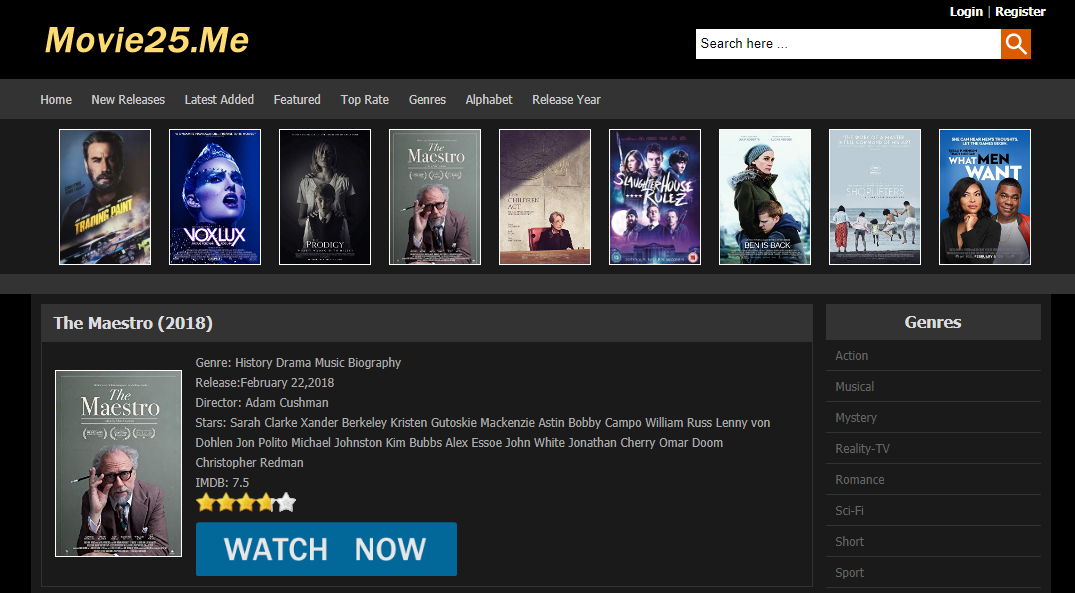Select The Prodigy poster thumbnail
The height and width of the screenshot is (593, 1075).
(325, 197)
